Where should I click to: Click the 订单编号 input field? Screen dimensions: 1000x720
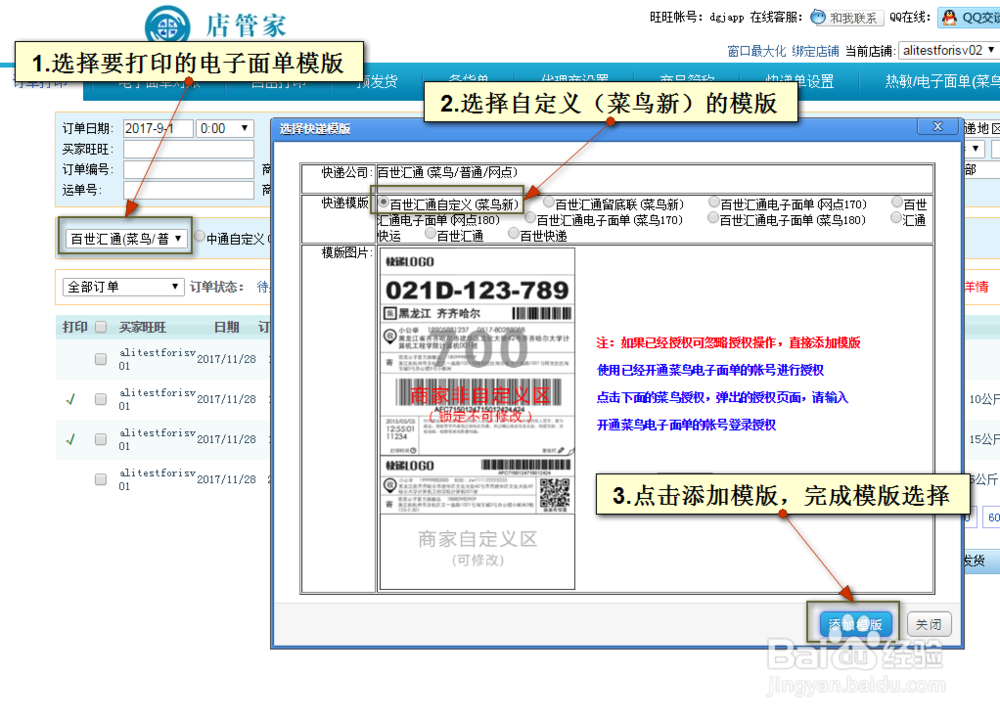tap(189, 170)
